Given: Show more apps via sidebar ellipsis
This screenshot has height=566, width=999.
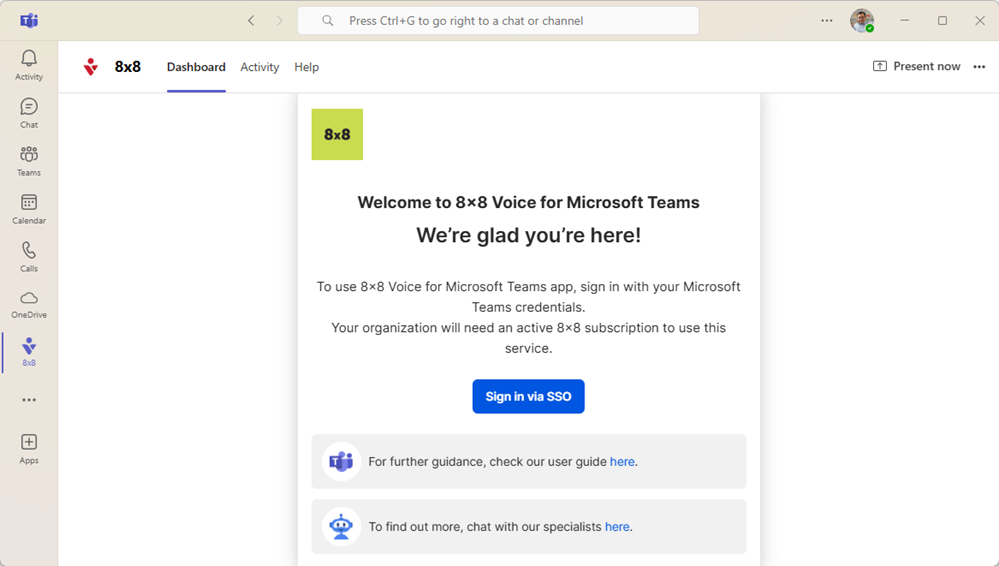Looking at the screenshot, I should (29, 400).
